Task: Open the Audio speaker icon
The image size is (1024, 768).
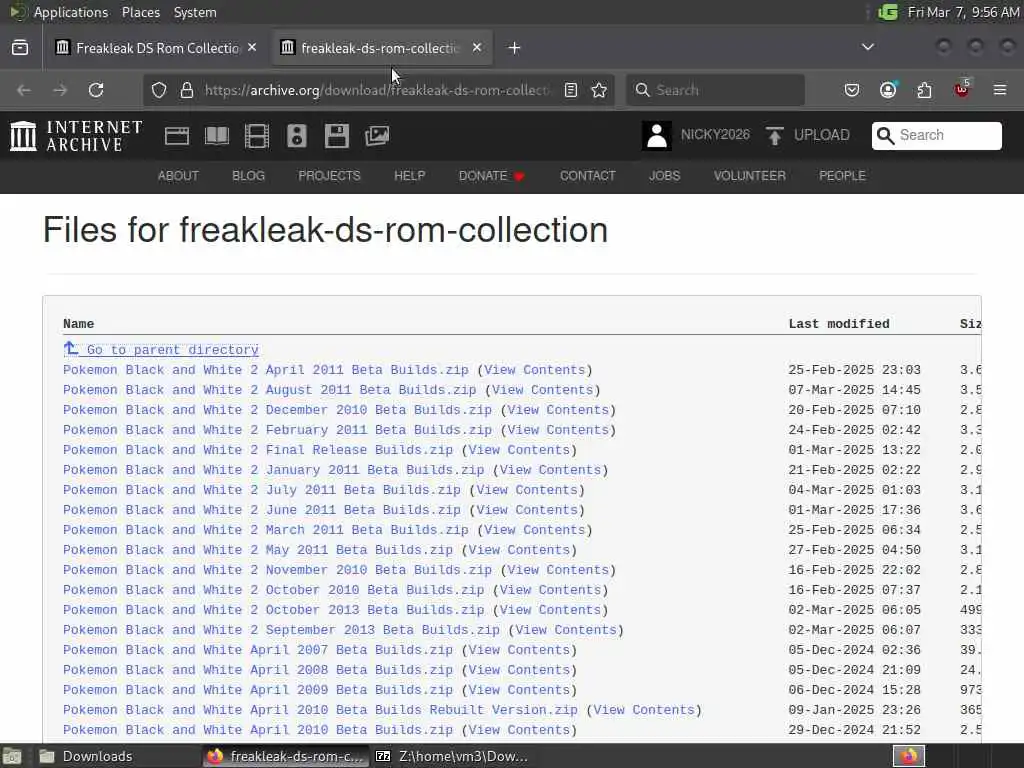Action: (296, 136)
